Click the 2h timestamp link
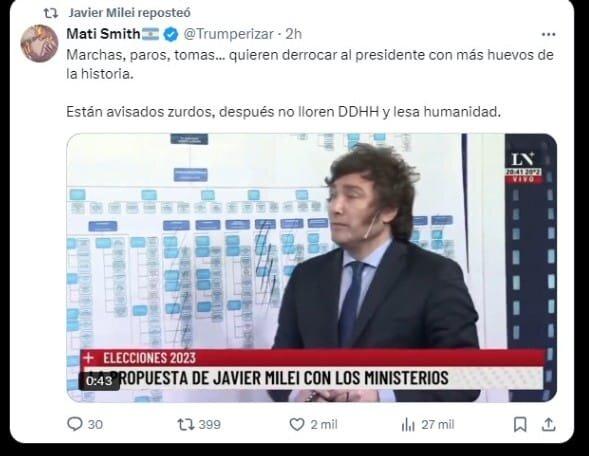Screen dimensions: 589x456 click(x=293, y=34)
